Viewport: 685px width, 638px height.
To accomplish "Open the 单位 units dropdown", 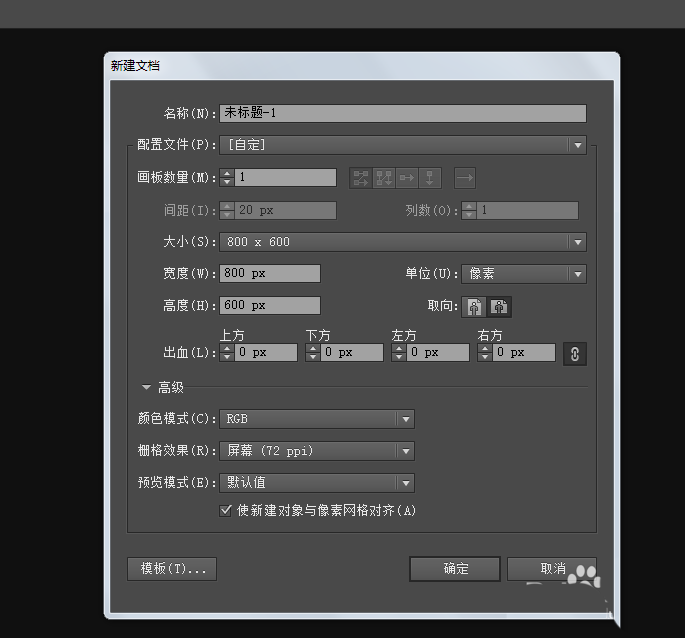I will pyautogui.click(x=524, y=274).
